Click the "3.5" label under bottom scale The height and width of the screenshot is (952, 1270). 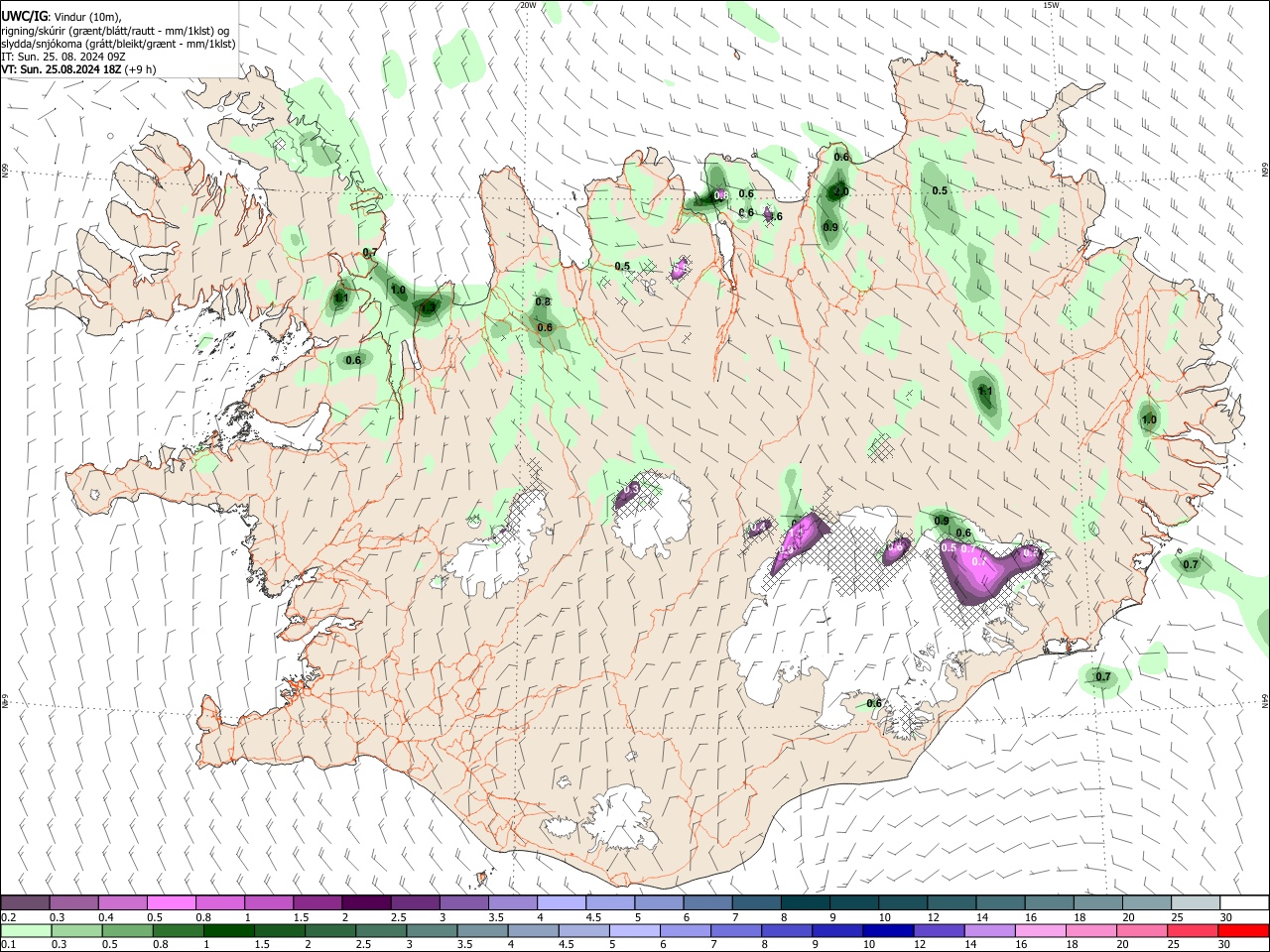tap(464, 944)
